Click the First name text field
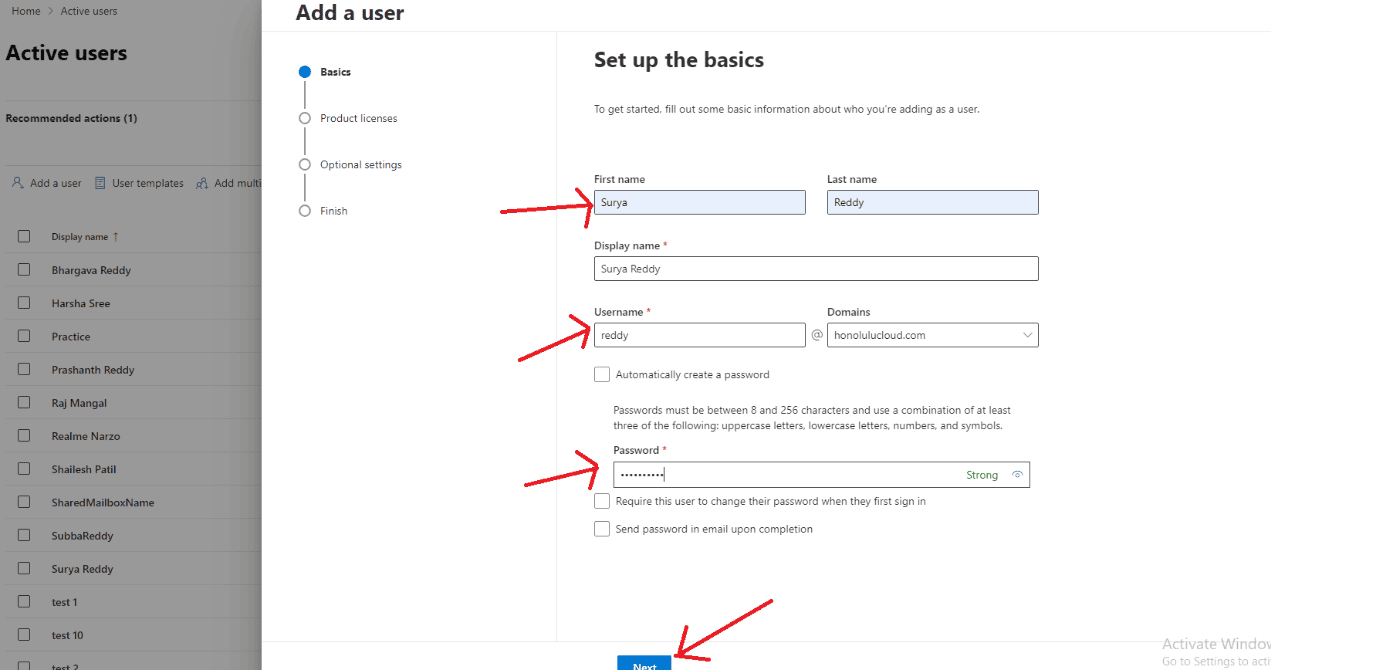 coord(699,202)
